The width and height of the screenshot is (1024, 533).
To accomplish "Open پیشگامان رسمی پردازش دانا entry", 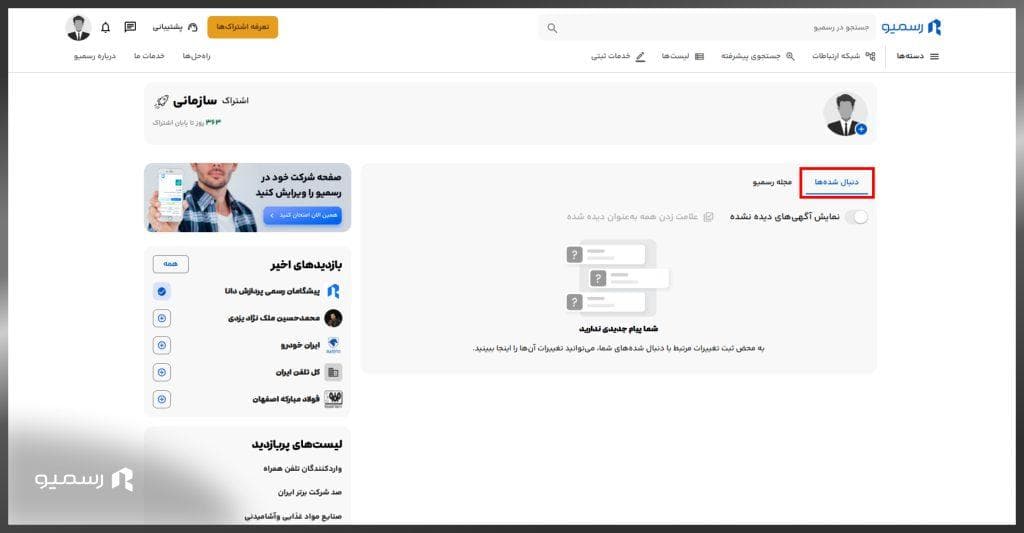I will (272, 291).
